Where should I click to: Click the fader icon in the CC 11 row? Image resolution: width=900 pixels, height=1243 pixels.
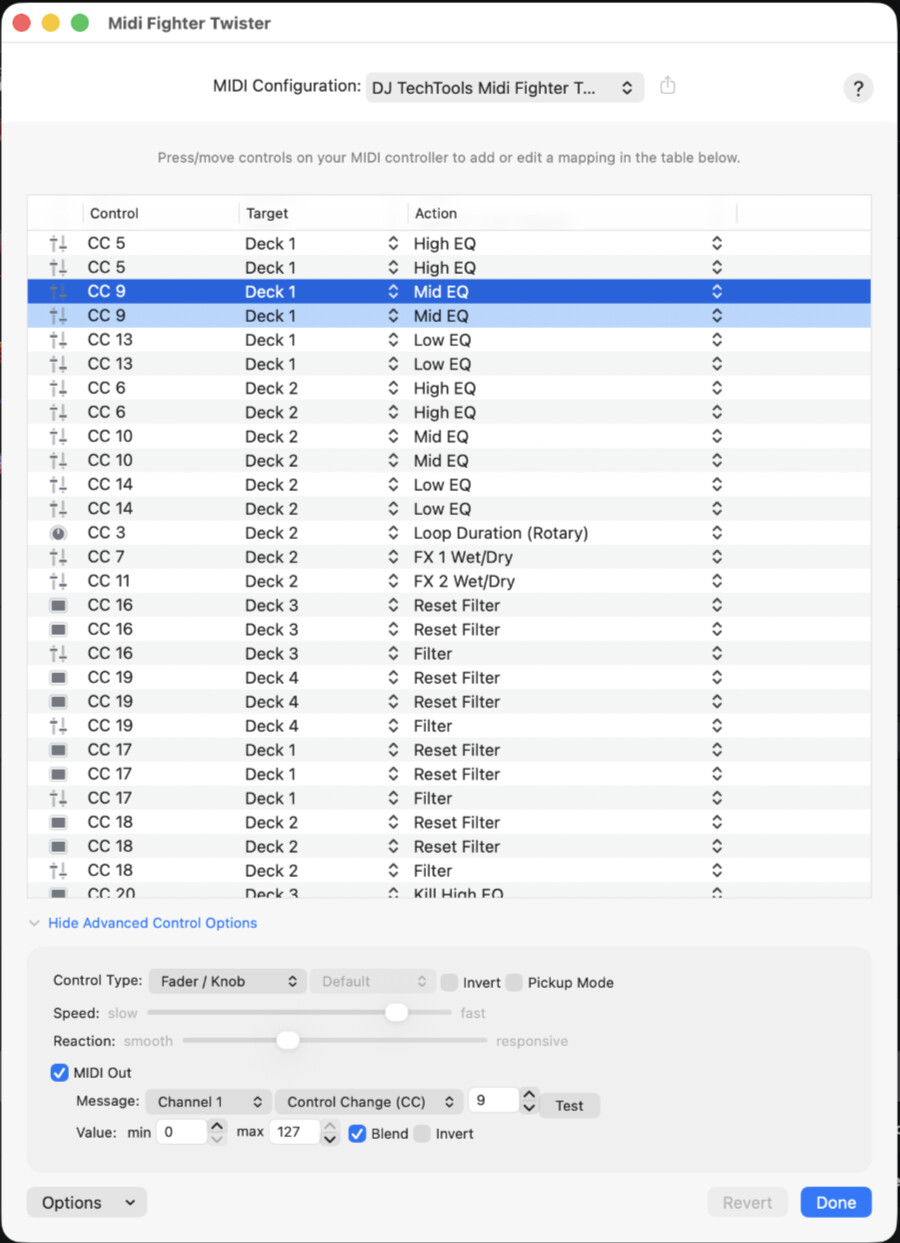click(58, 581)
